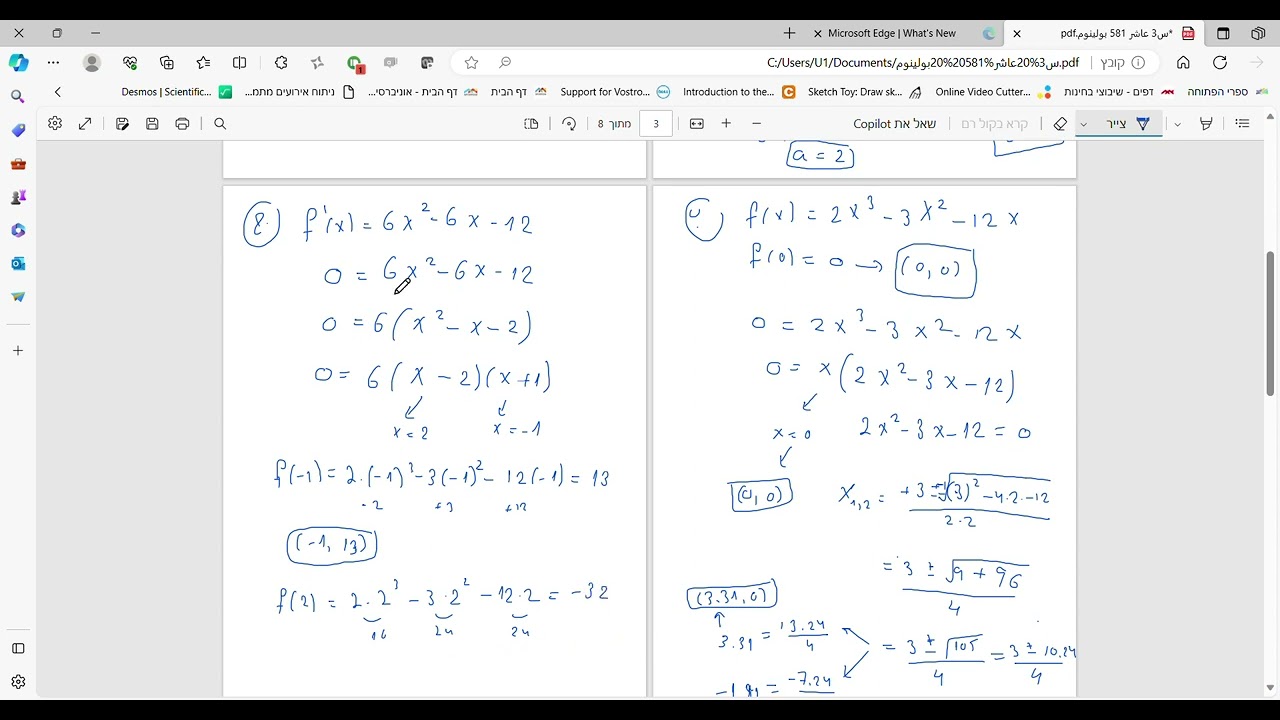Open Desmos Scientific bookmark
Image resolution: width=1280 pixels, height=720 pixels.
177,92
